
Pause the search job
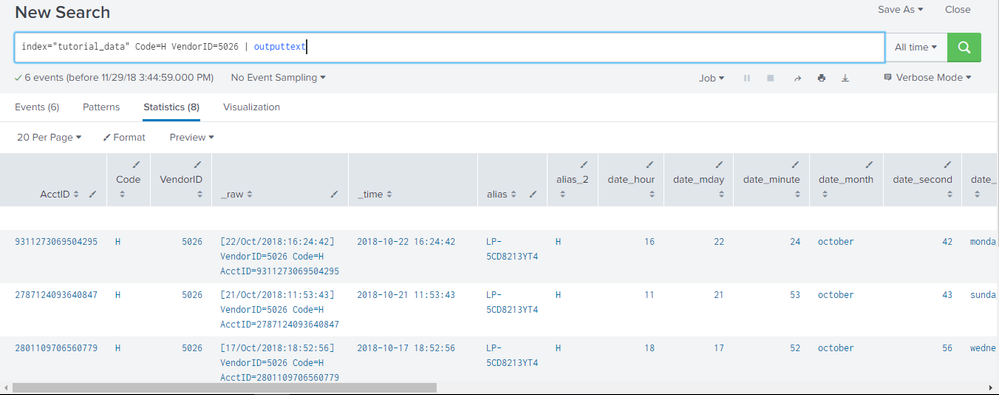[x=747, y=78]
